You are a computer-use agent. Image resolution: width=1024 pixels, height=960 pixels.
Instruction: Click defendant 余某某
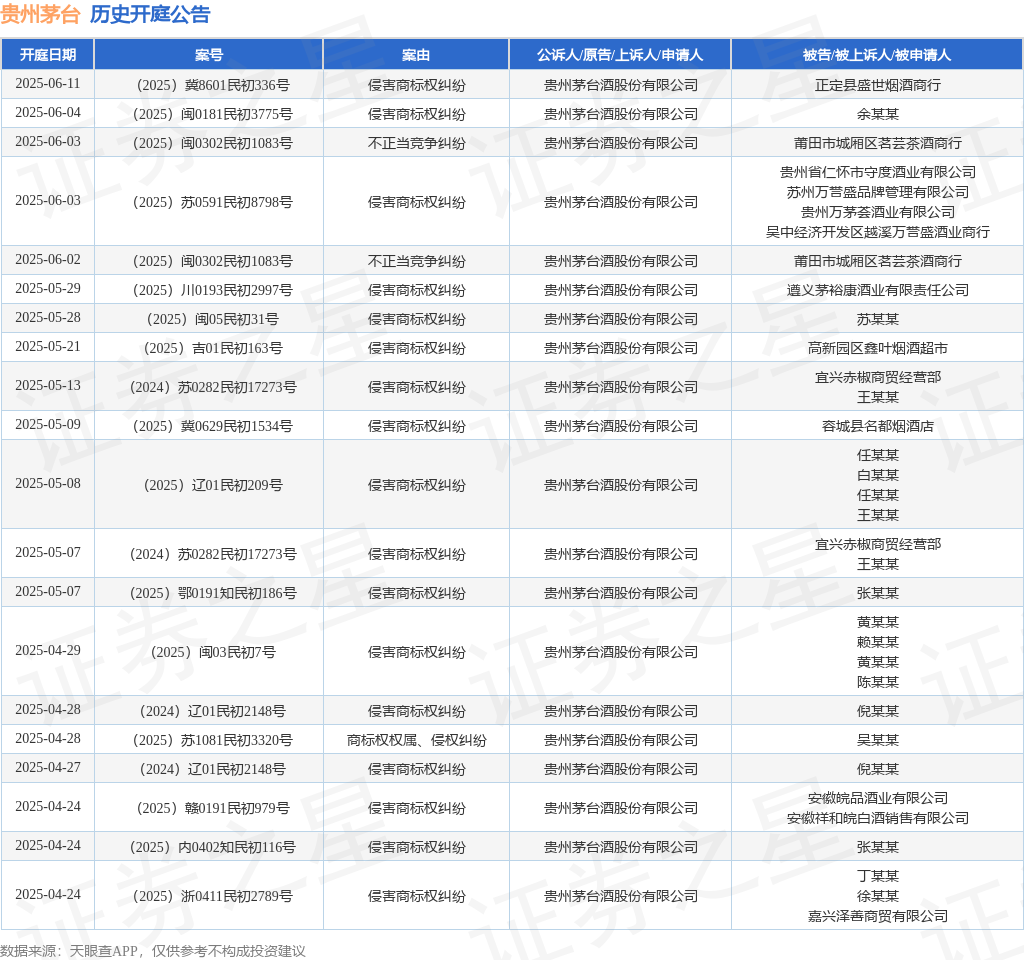(x=878, y=114)
